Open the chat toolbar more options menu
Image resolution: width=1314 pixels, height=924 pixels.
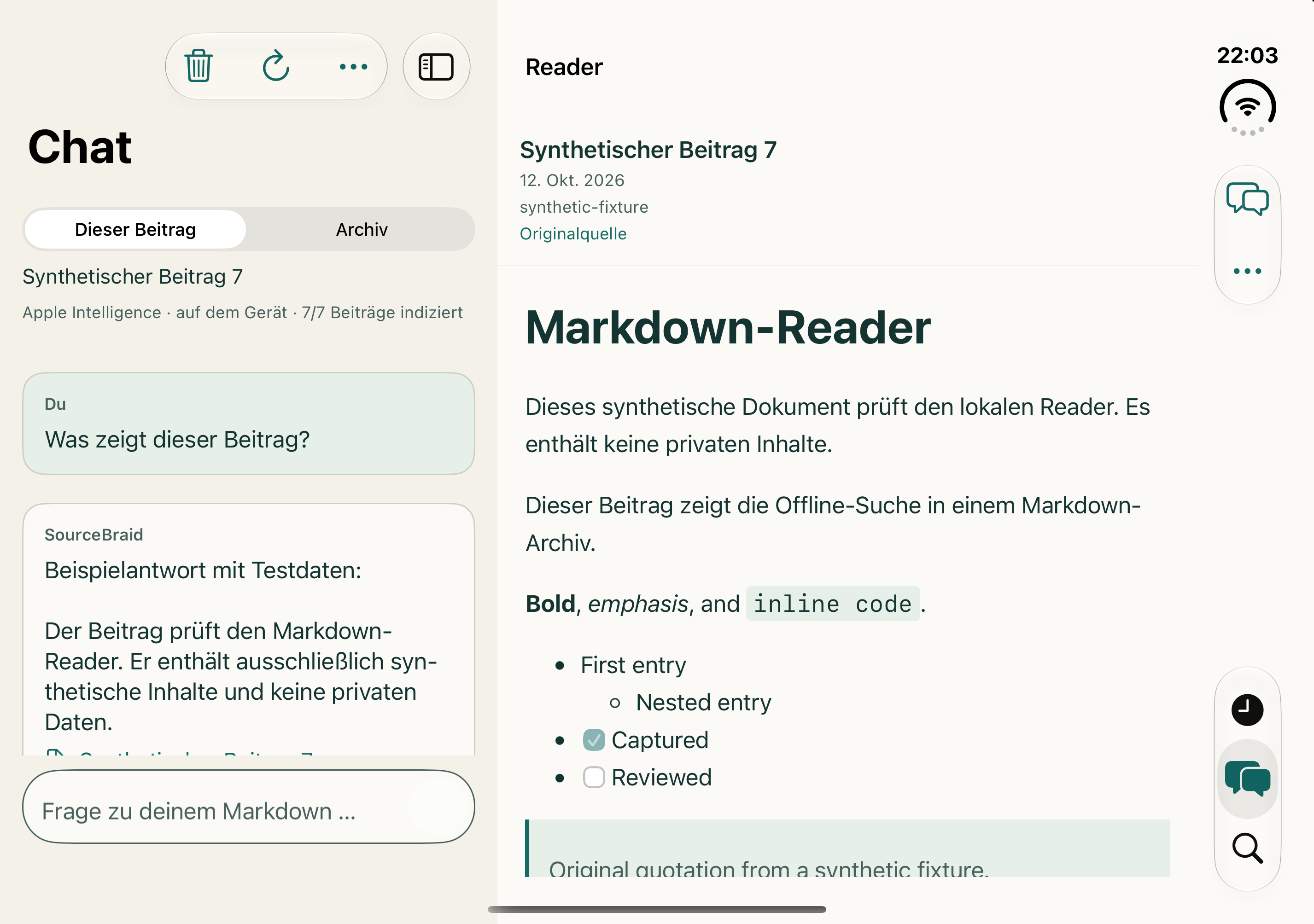click(x=353, y=67)
